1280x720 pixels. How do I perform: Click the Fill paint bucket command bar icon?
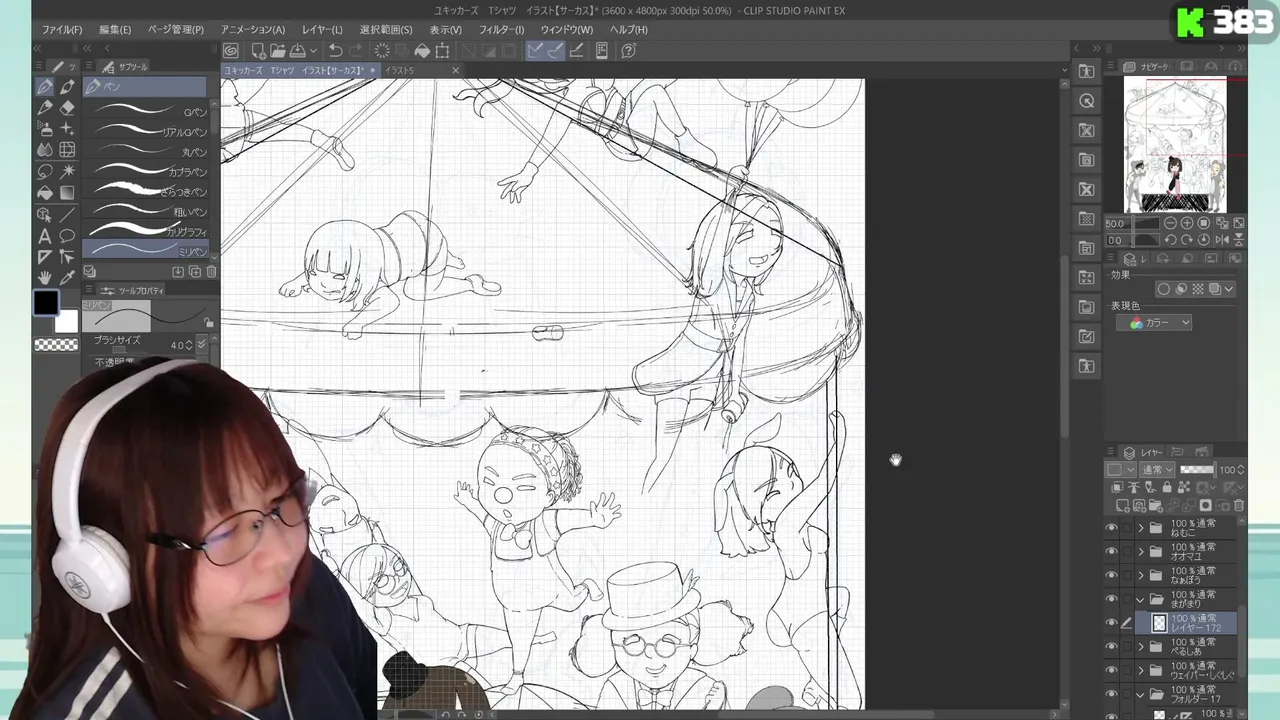[x=422, y=51]
